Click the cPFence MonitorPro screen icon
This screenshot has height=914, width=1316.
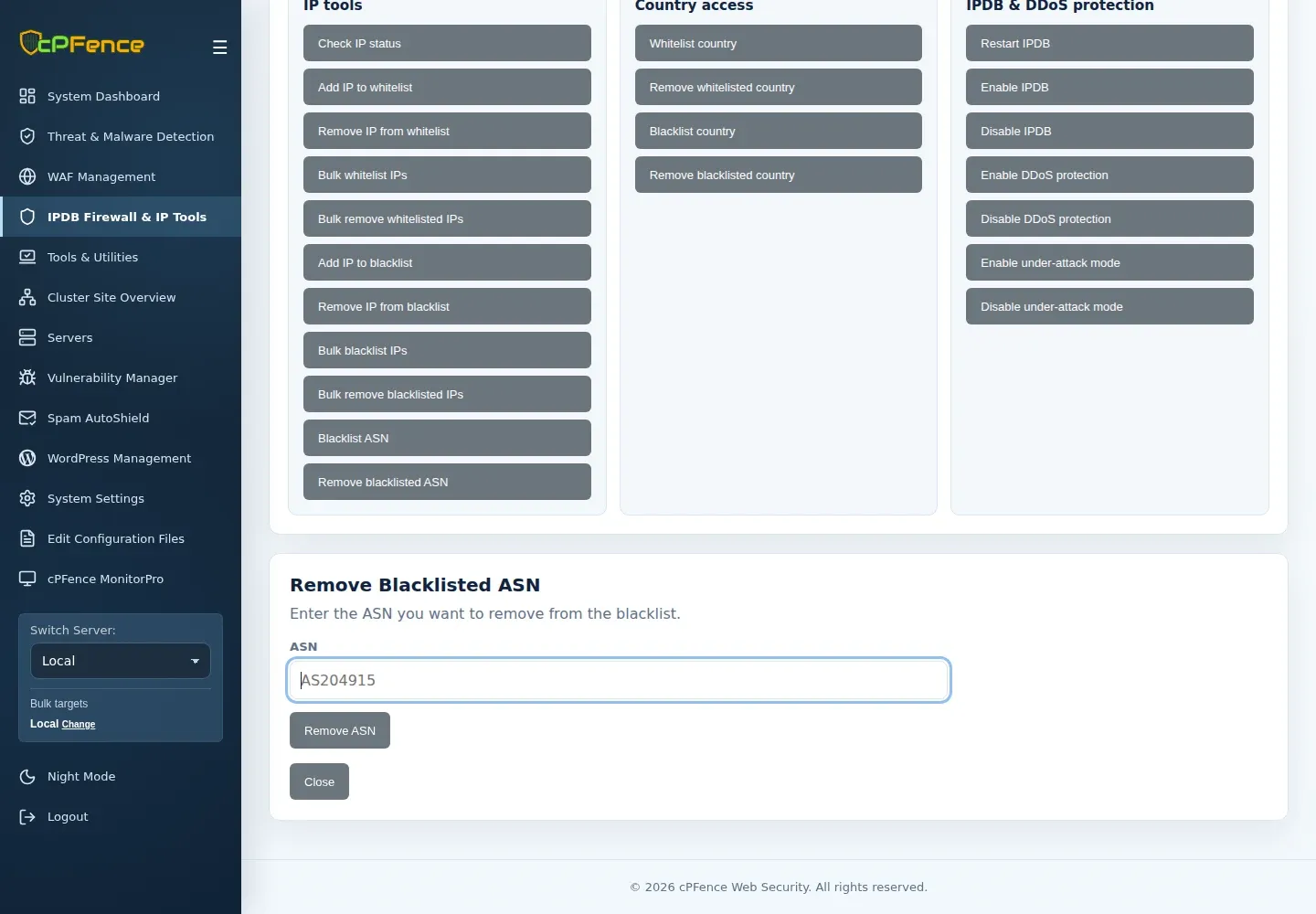[x=27, y=579]
